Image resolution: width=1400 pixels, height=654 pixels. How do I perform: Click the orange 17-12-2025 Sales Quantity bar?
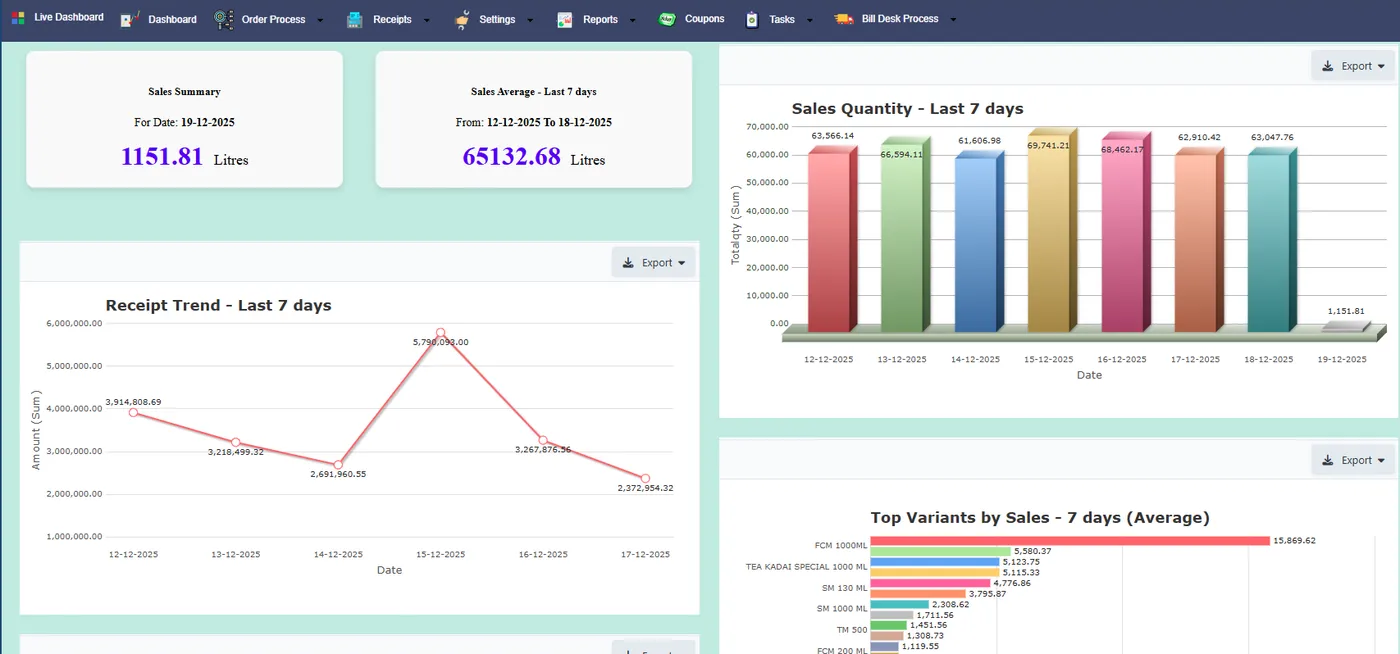(x=1199, y=240)
